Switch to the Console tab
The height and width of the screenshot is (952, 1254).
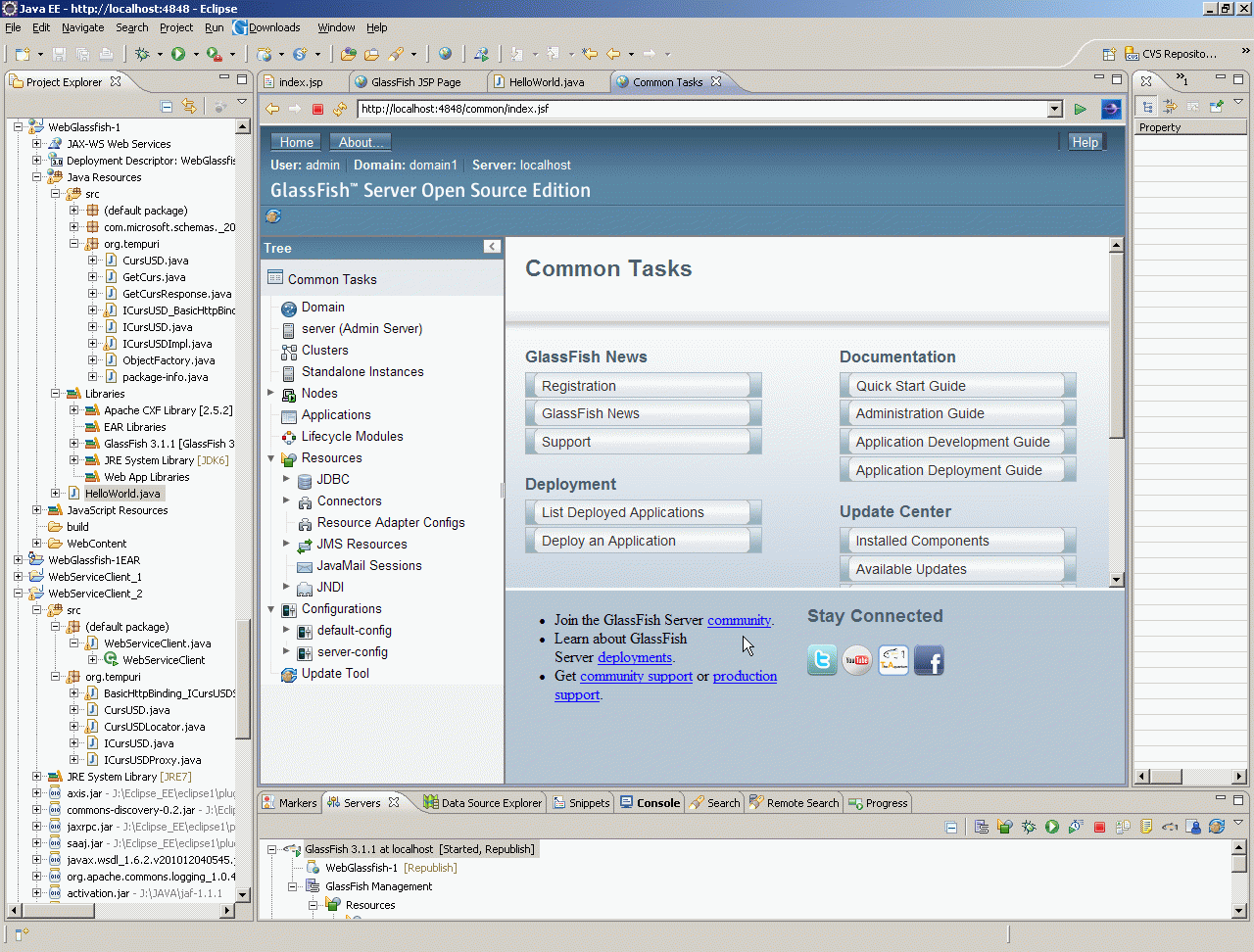pos(651,803)
